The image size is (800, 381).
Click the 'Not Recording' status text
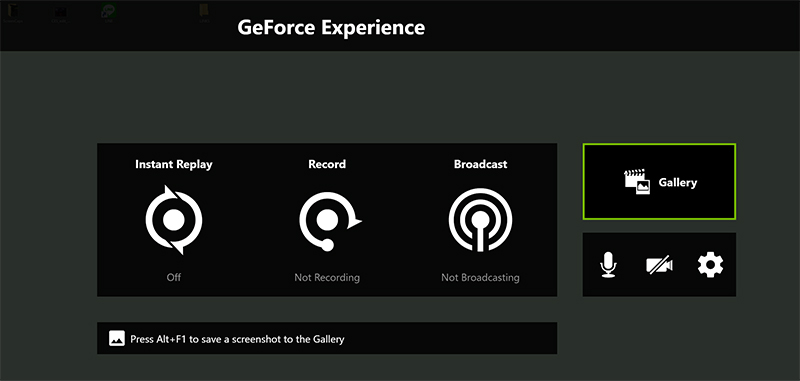pos(327,277)
